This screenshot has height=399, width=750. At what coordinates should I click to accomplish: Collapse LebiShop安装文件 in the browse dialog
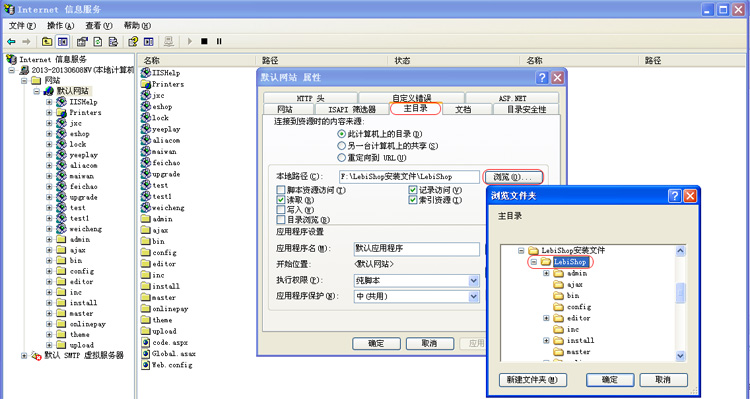click(521, 251)
